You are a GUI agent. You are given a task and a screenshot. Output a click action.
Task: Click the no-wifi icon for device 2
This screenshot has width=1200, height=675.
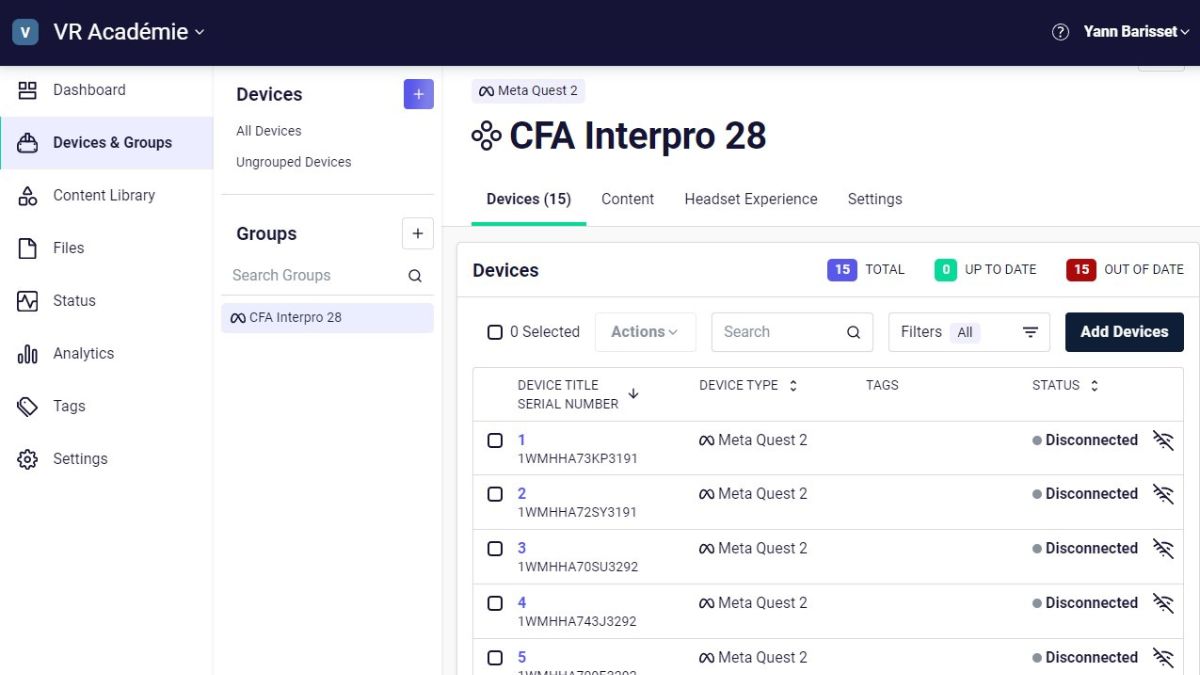point(1162,494)
